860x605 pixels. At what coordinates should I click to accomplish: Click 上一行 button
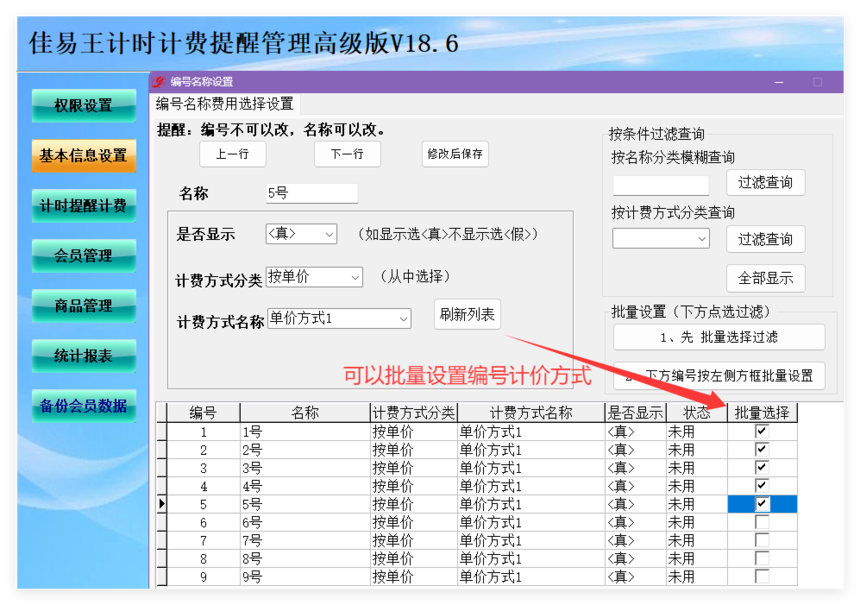coord(233,154)
